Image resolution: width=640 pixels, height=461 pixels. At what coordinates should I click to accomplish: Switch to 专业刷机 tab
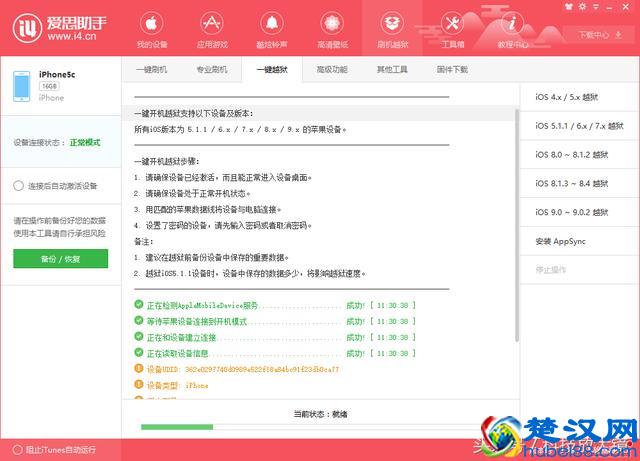coord(212,69)
